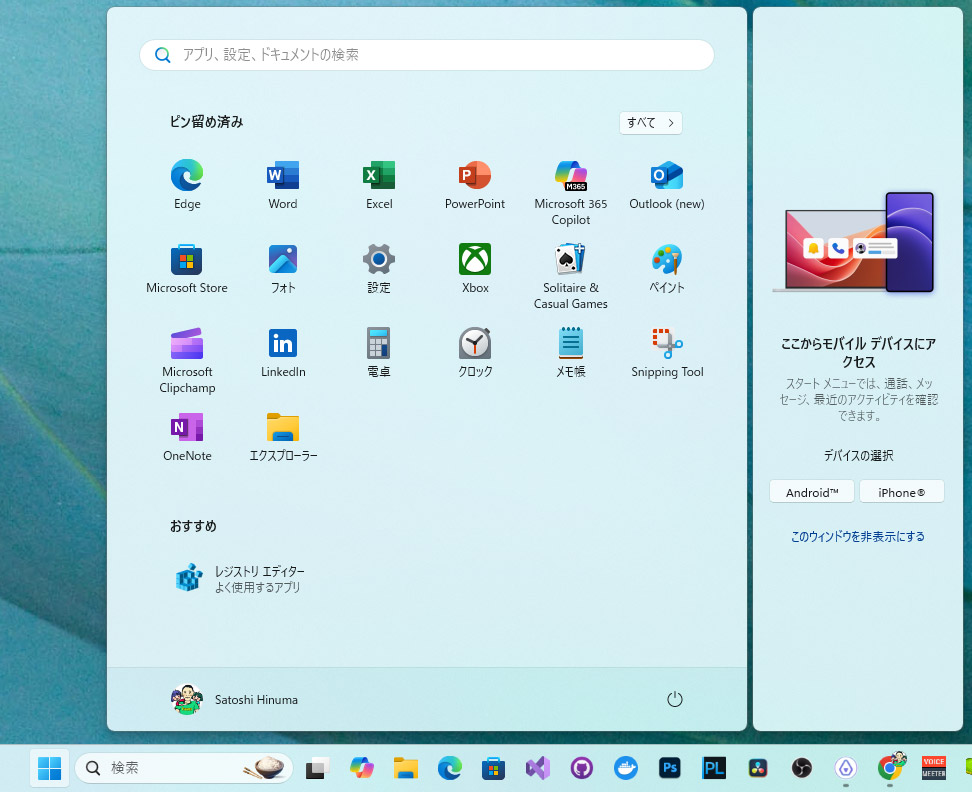Open エクスプローラー from pinned apps

(x=283, y=437)
